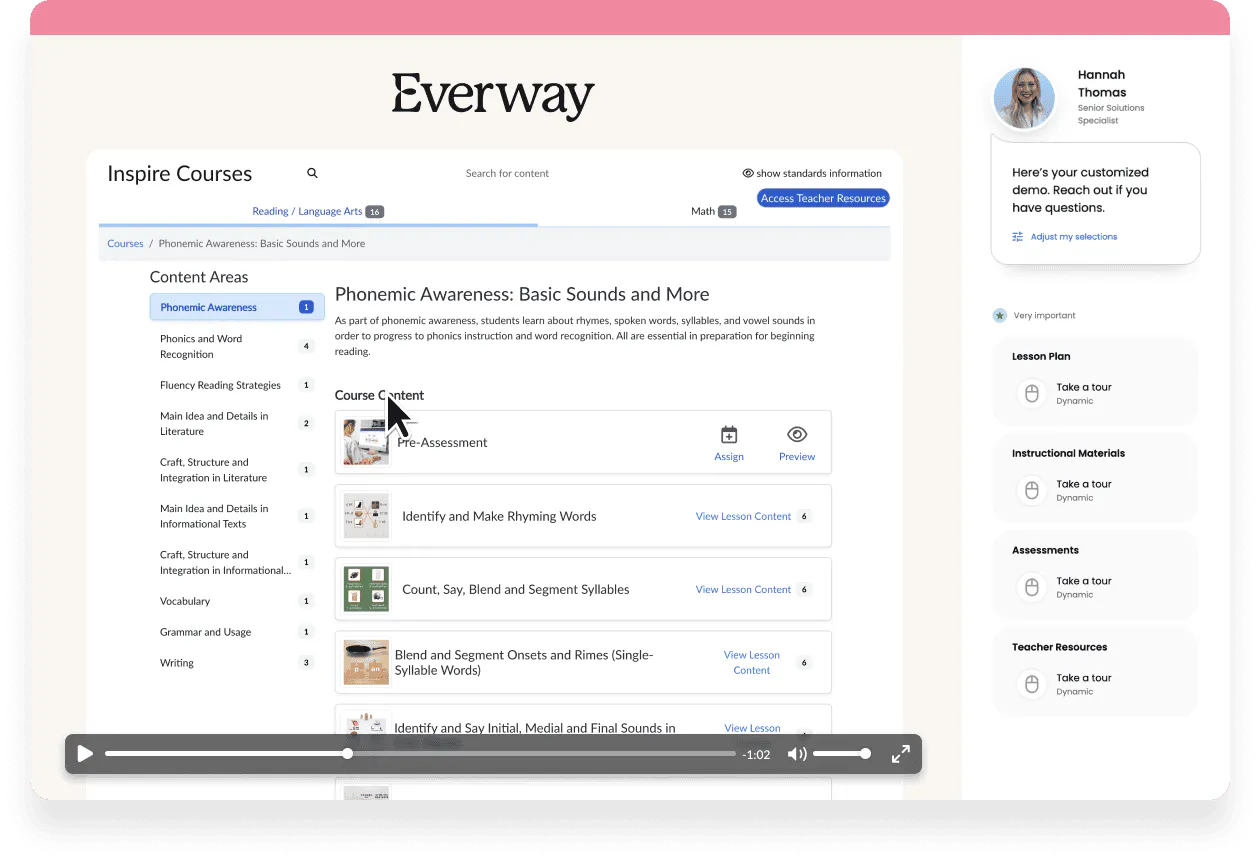This screenshot has width=1260, height=860.
Task: Open Blend and Segment Onsets thumbnail
Action: pos(366,662)
